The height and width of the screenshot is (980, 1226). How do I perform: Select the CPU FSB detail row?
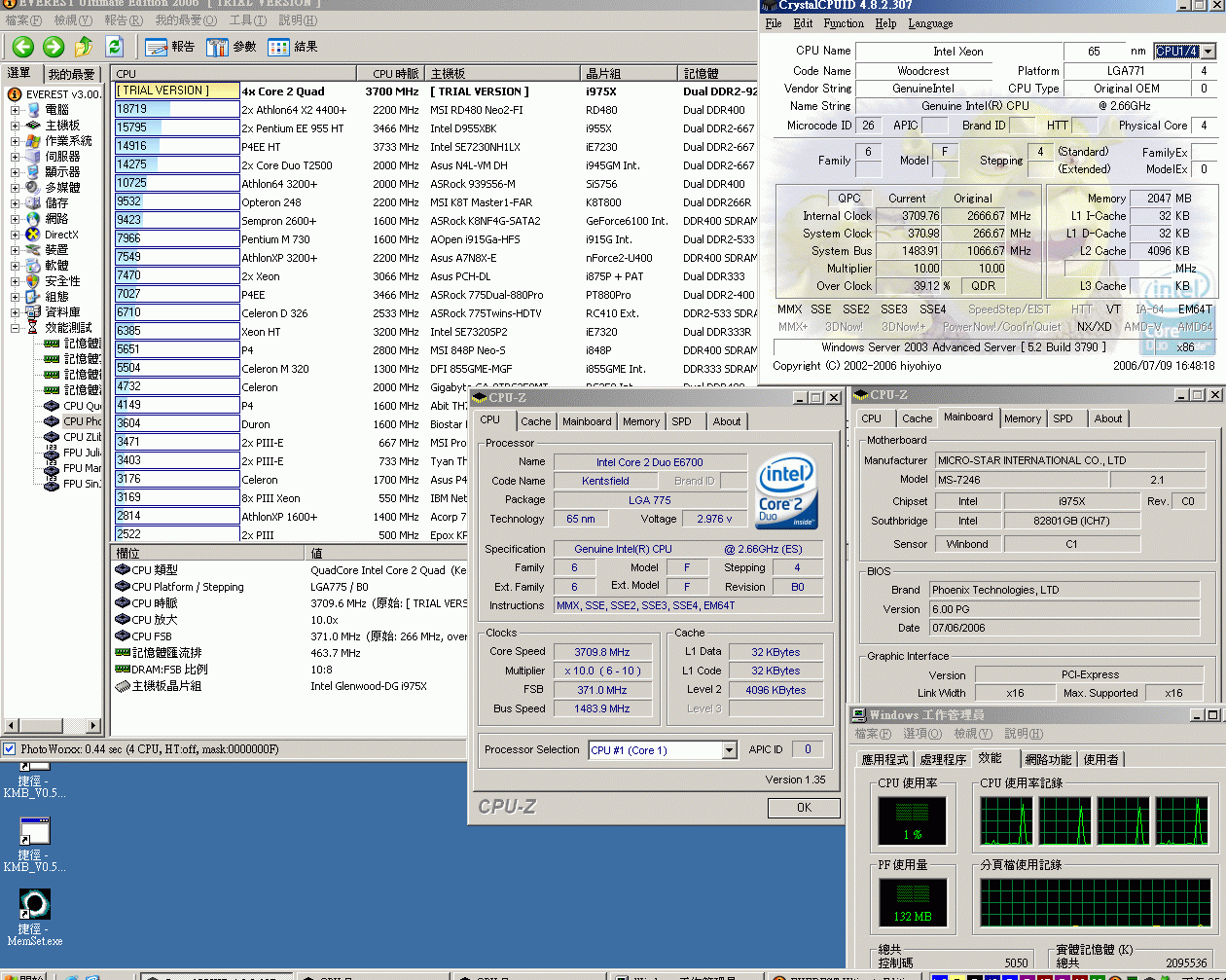[290, 636]
